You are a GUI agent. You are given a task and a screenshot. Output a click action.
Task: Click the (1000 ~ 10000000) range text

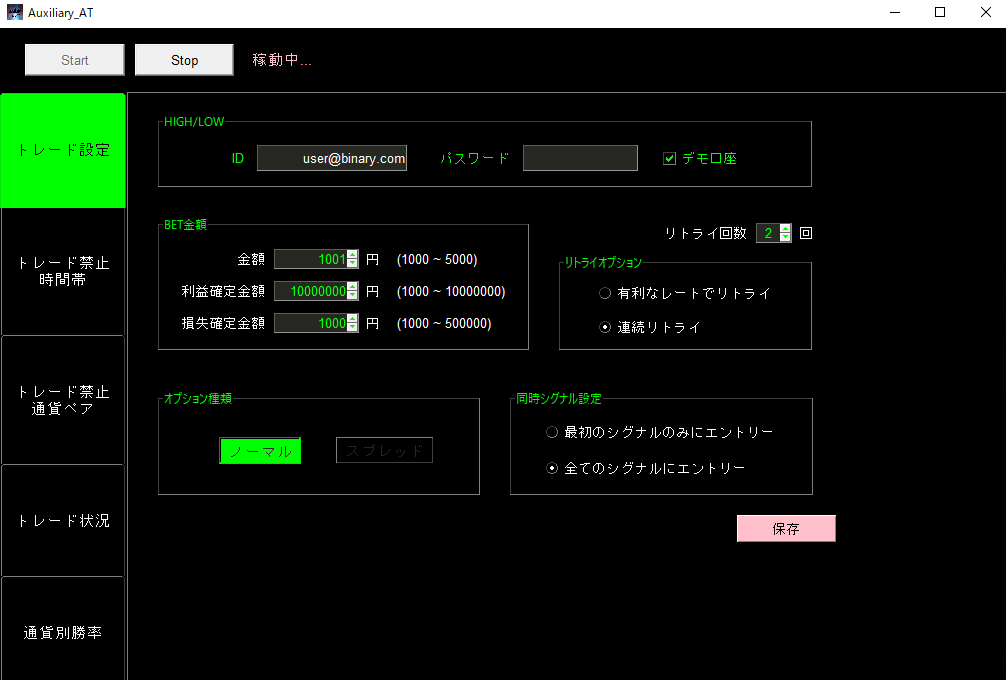pos(451,291)
